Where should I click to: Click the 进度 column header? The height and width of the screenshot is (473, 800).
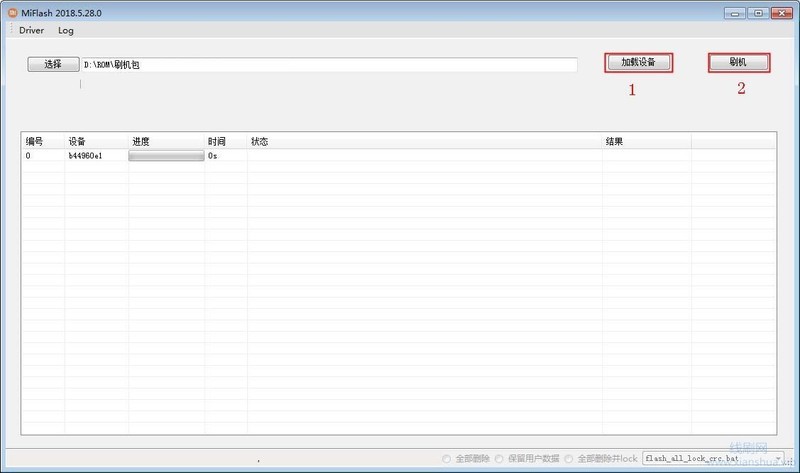166,141
